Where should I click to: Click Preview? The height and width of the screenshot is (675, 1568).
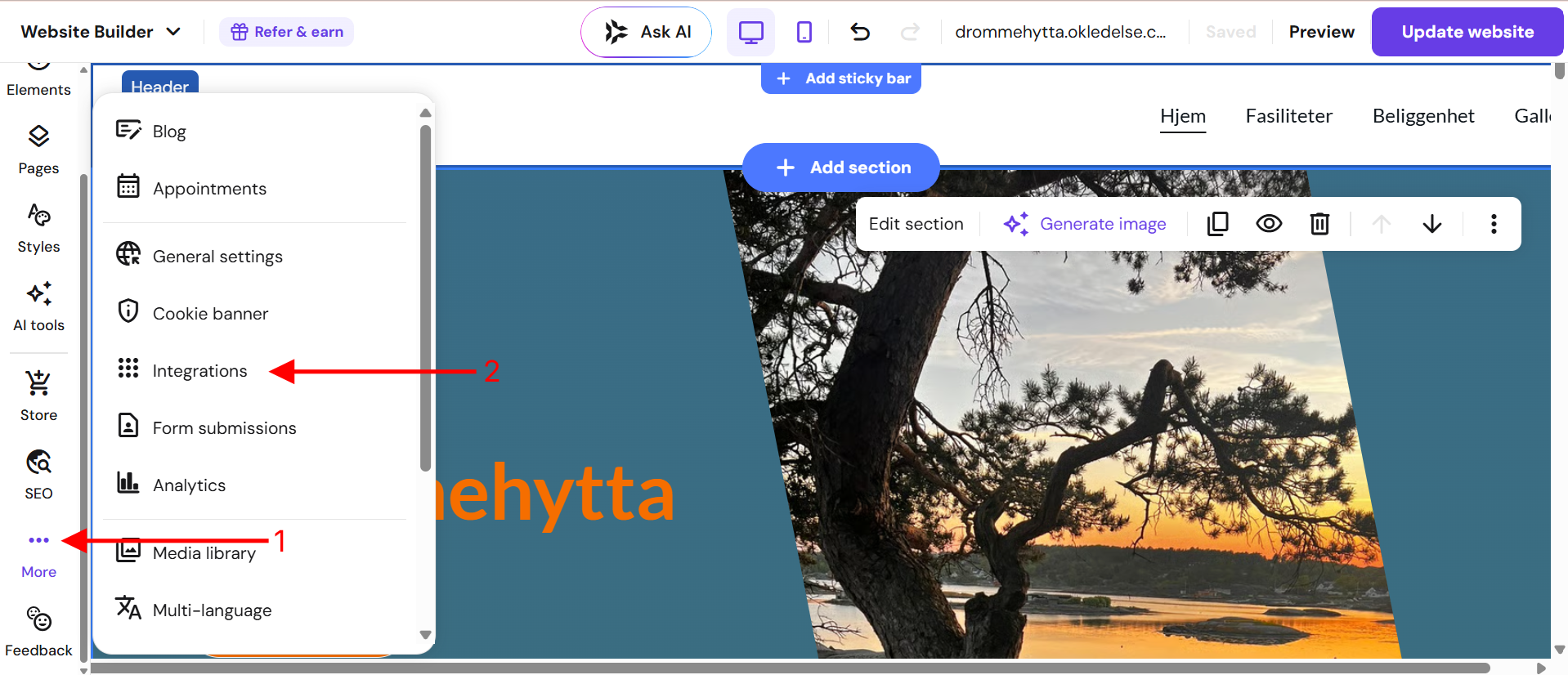pos(1321,32)
